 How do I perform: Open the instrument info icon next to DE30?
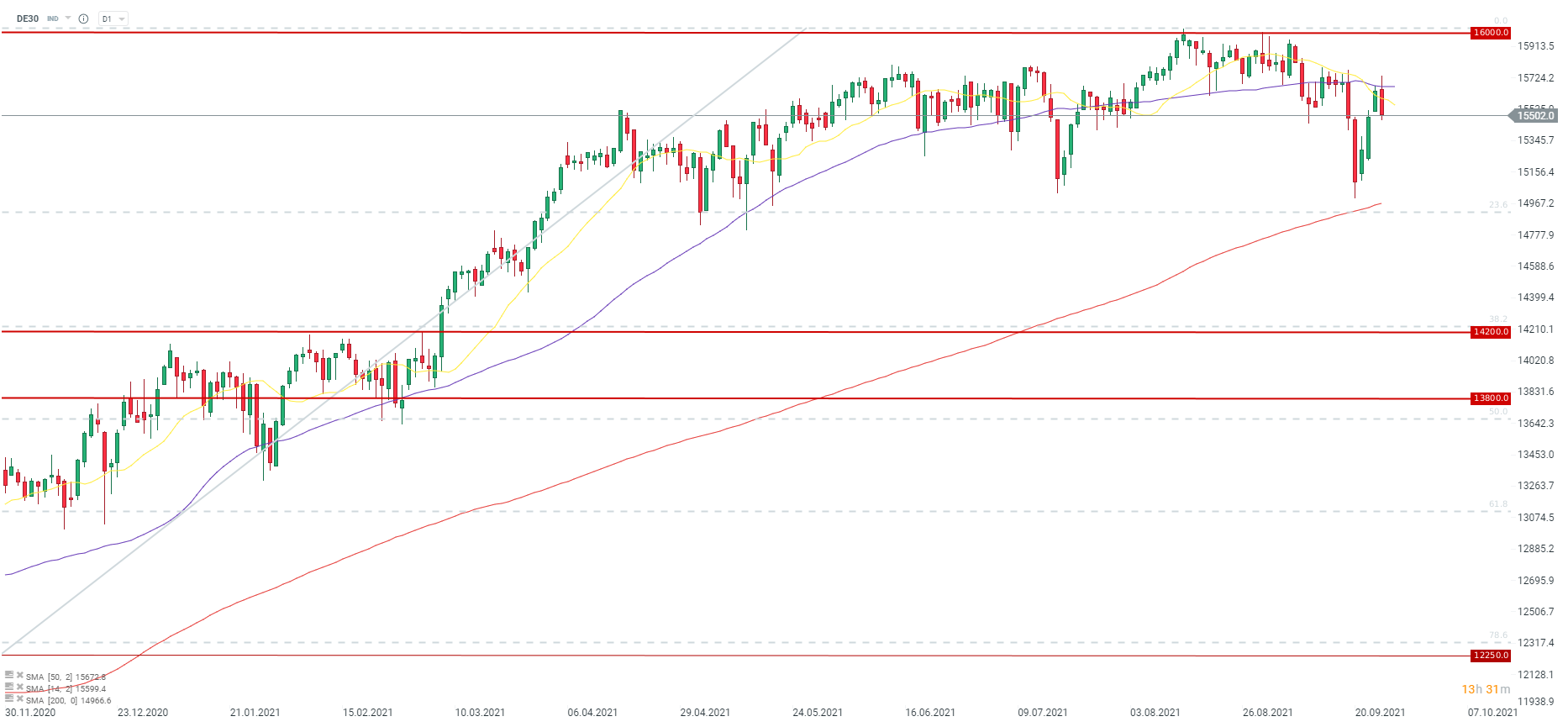(83, 18)
